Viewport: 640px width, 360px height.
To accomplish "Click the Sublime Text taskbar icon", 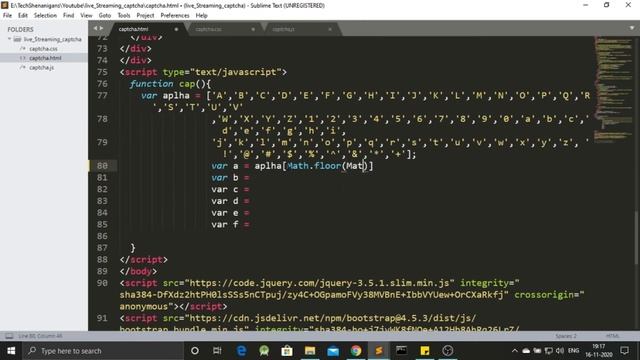I will click(379, 351).
